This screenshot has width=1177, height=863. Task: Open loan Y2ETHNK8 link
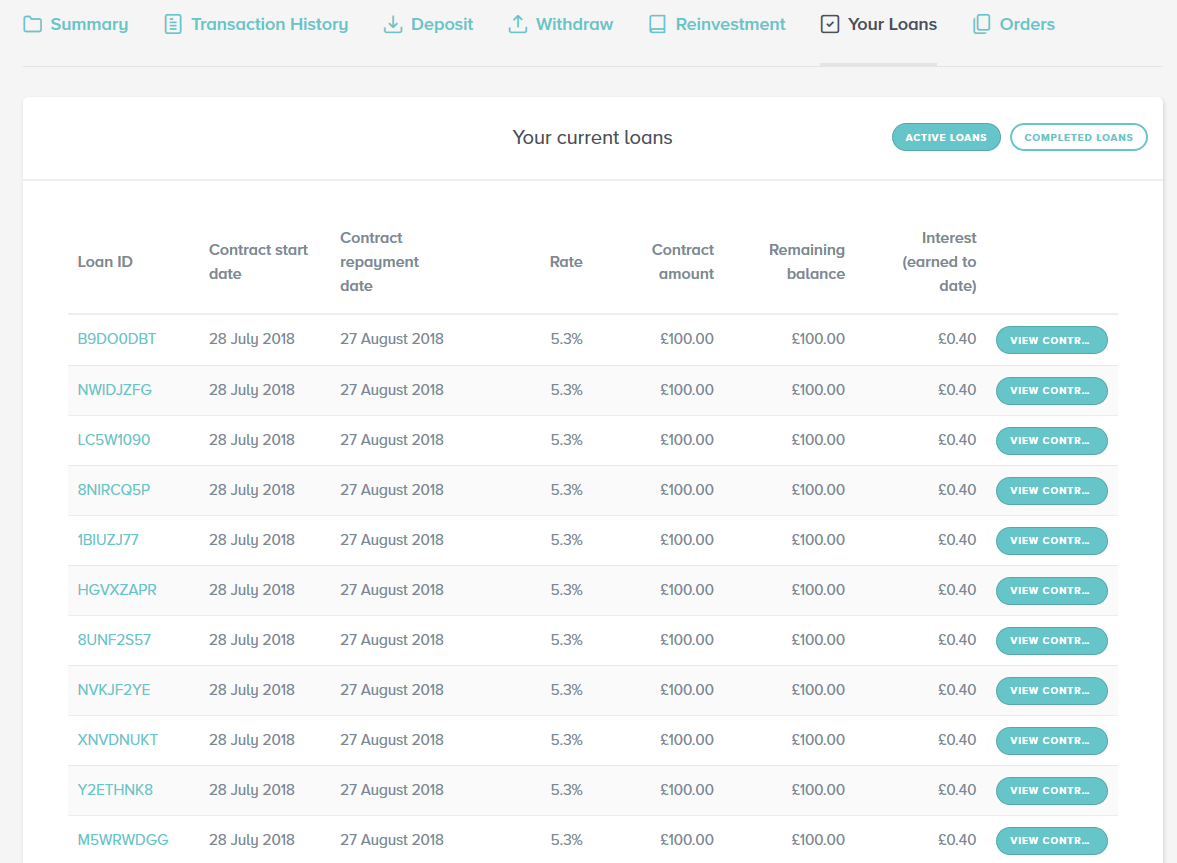[x=116, y=790]
